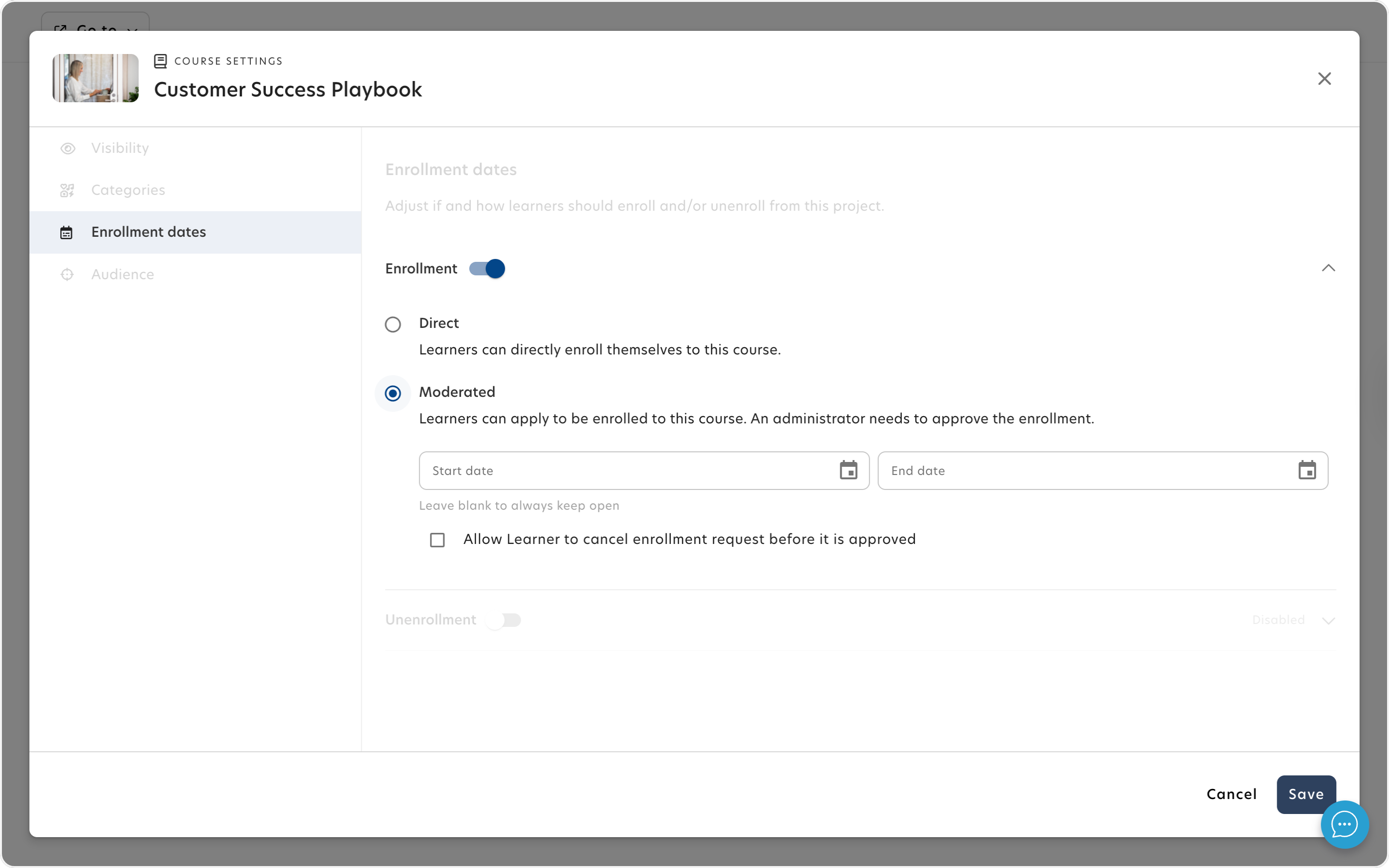Open the chat support bubble
The height and width of the screenshot is (868, 1389).
coord(1344,825)
